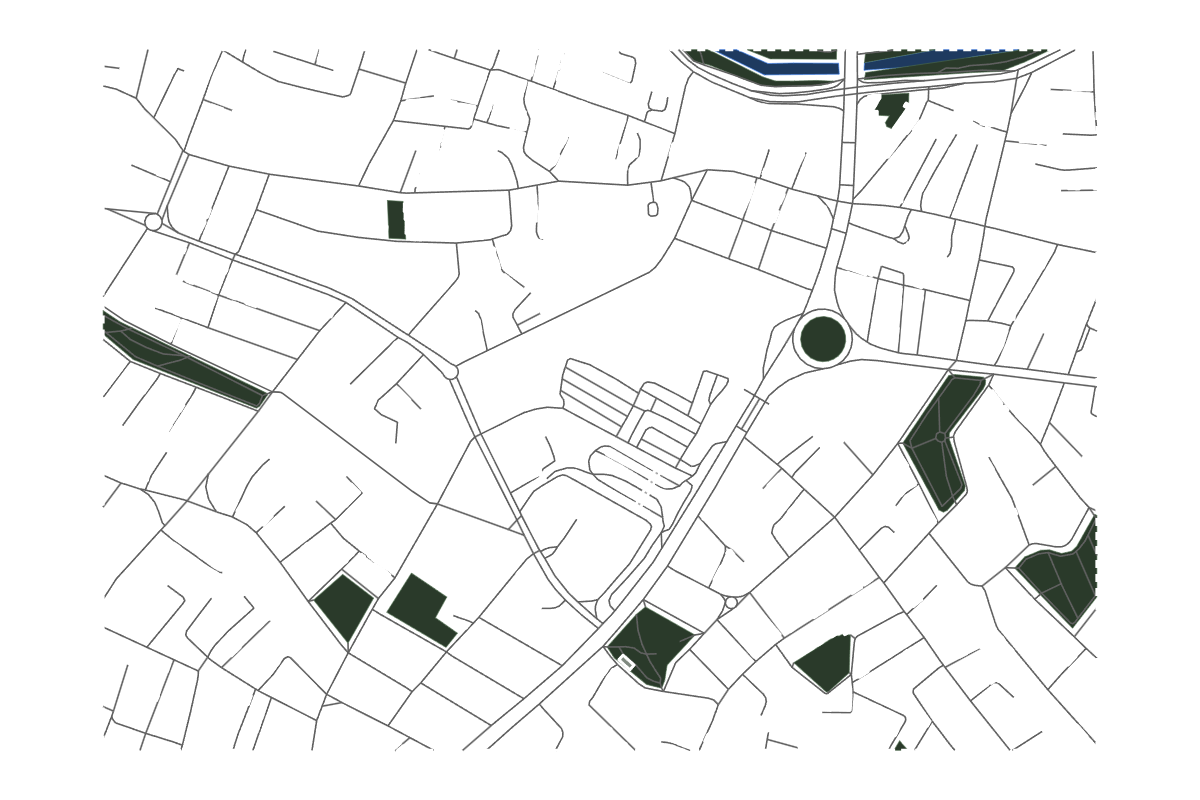This screenshot has width=1200, height=800.
Task: Select the green park cut off by the right edge
Action: 1060,573
